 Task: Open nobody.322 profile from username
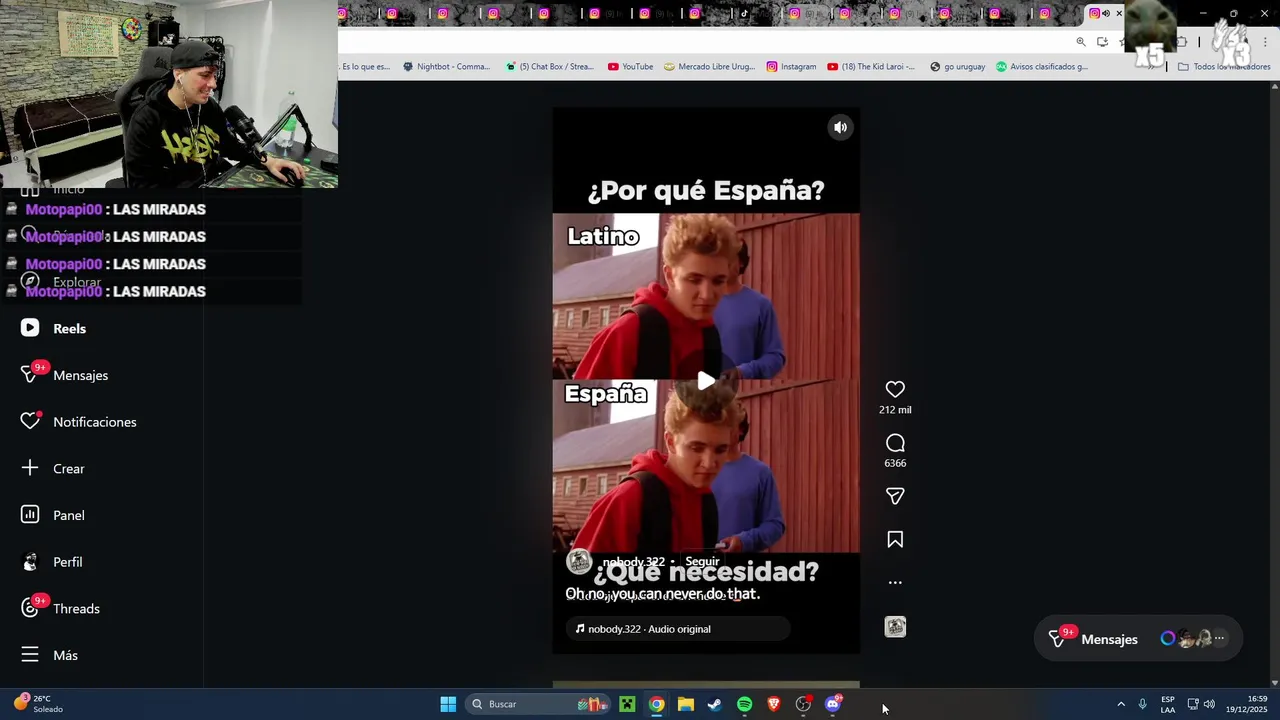click(634, 562)
